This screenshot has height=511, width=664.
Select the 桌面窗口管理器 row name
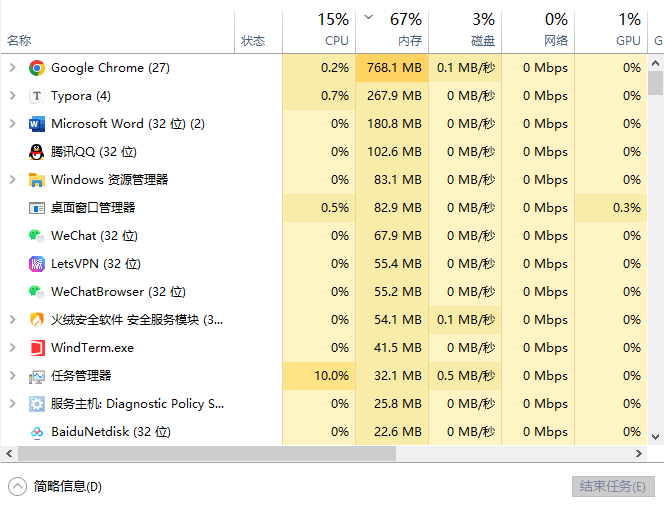pos(93,207)
